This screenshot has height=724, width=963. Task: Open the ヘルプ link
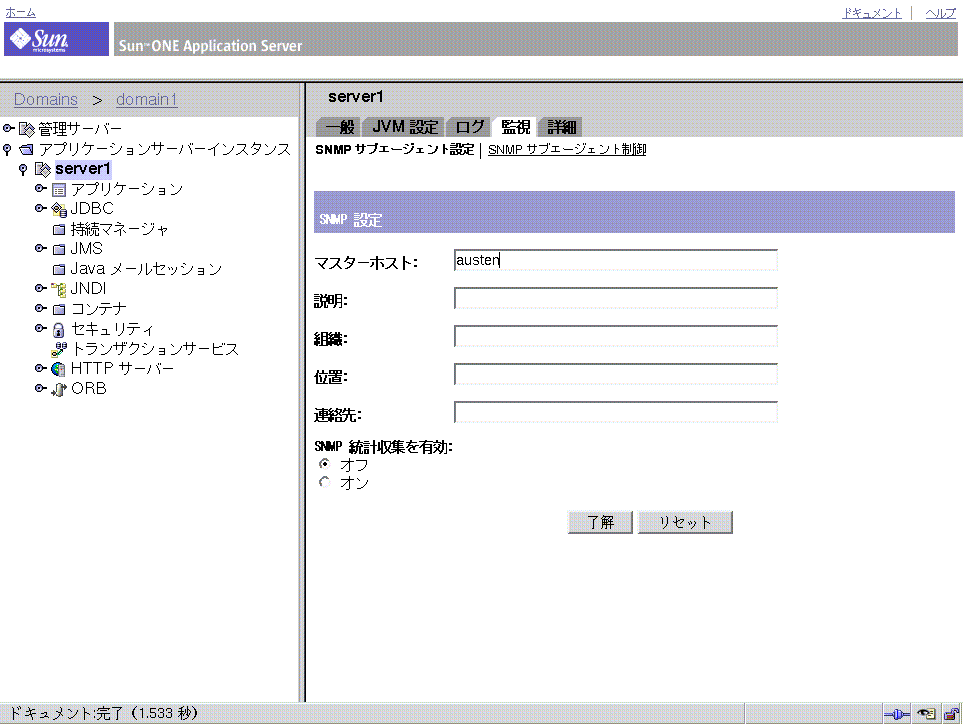tap(940, 13)
